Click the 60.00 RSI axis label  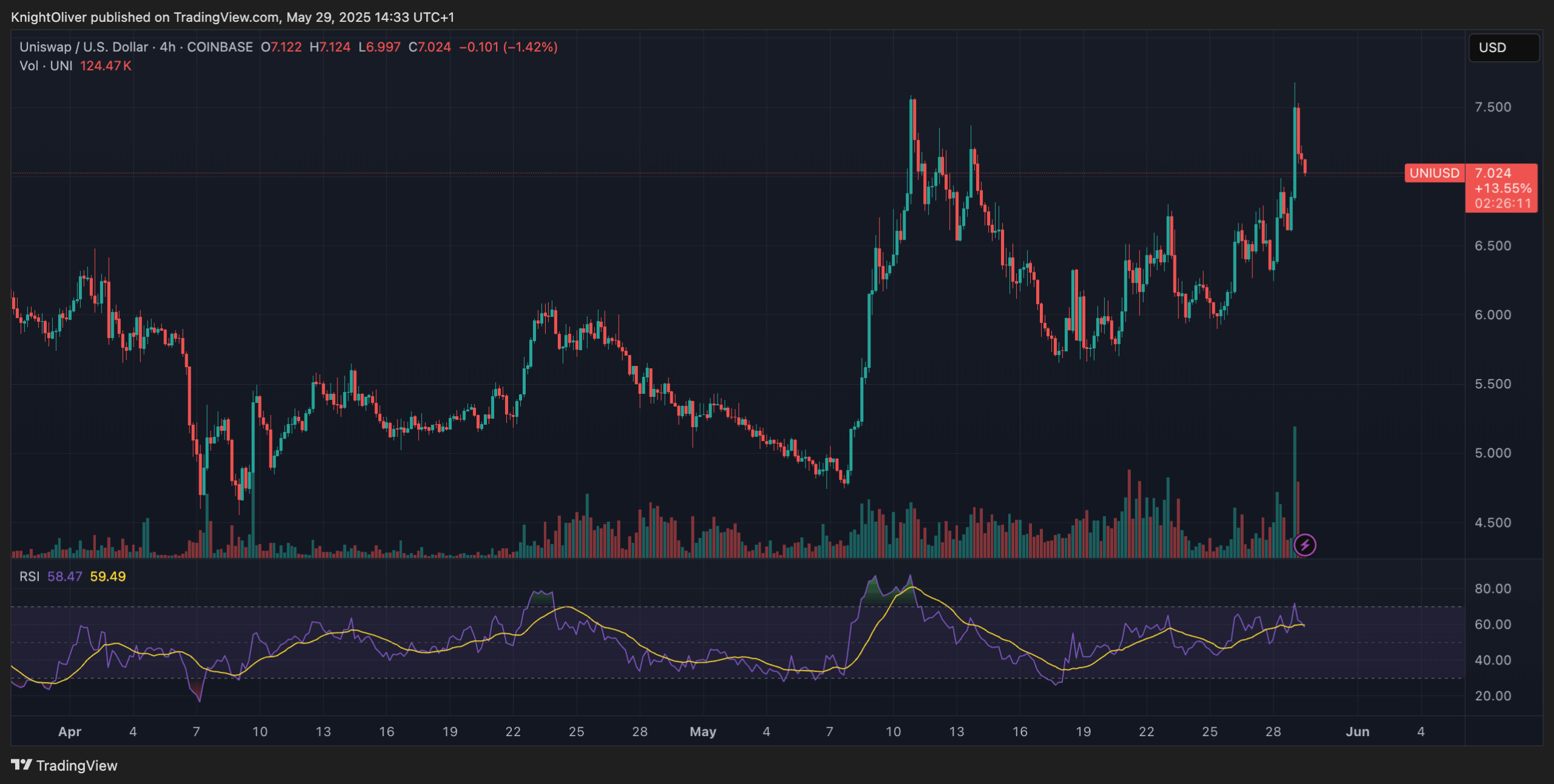tap(1493, 624)
